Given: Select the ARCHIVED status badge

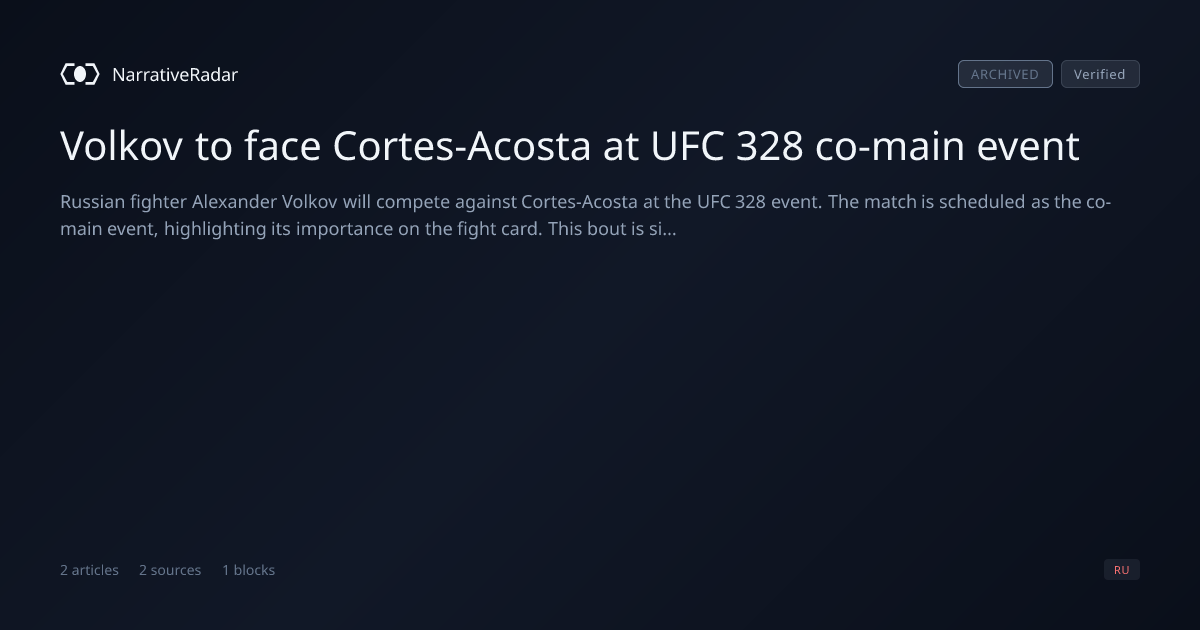Looking at the screenshot, I should pos(1005,74).
